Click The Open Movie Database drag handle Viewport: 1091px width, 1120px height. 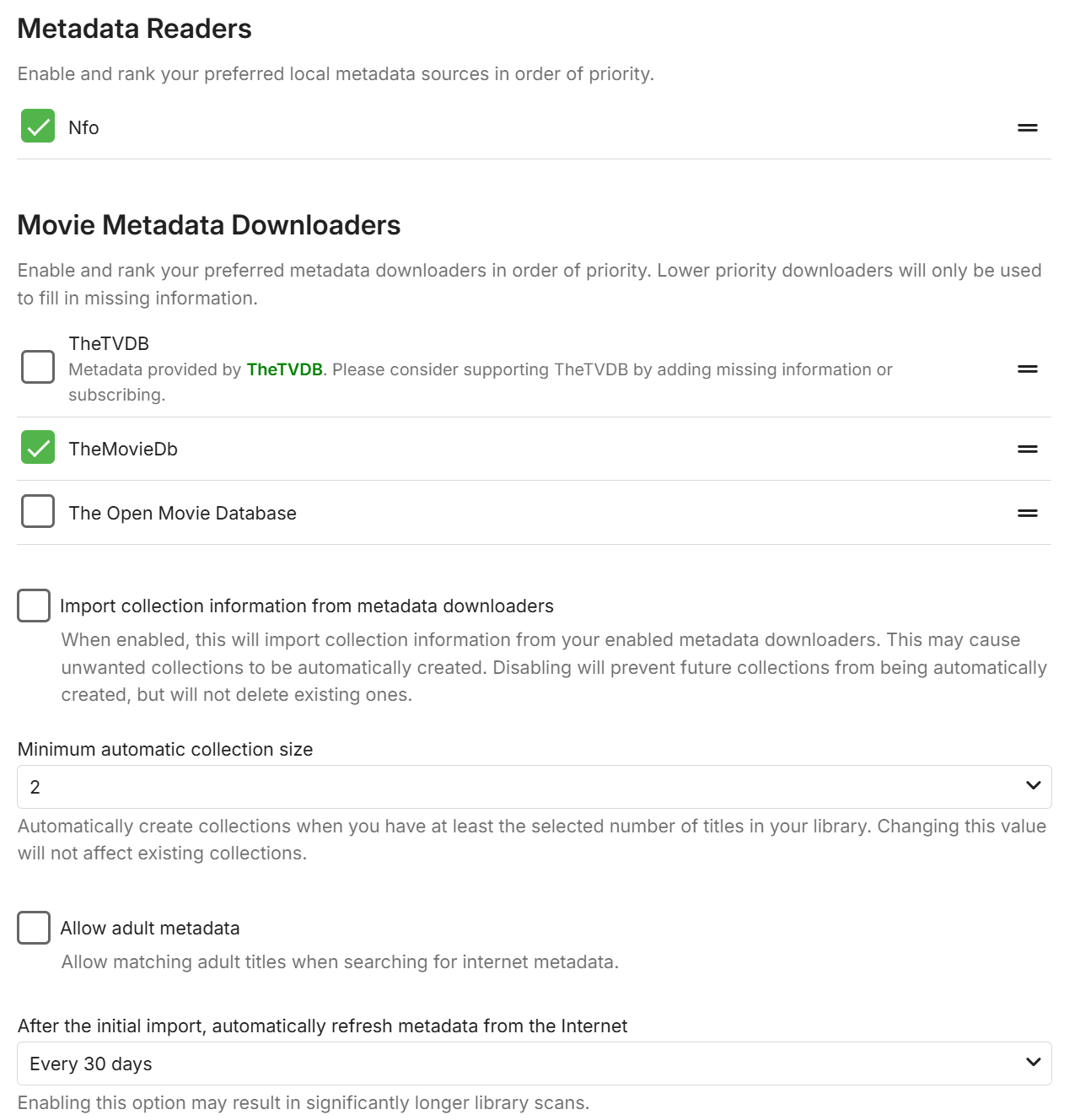click(1027, 514)
